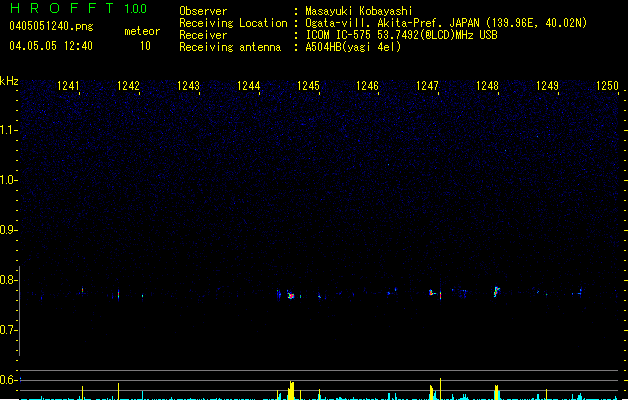Click the wide yellow power peak before 1245
Viewport: 629px width, 400px height.
[x=291, y=390]
